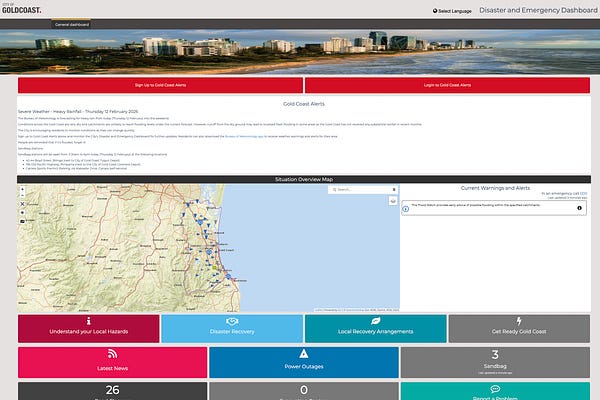Click the Gold Coast skyline banner image
Viewport: 600px width, 400px height.
click(300, 52)
